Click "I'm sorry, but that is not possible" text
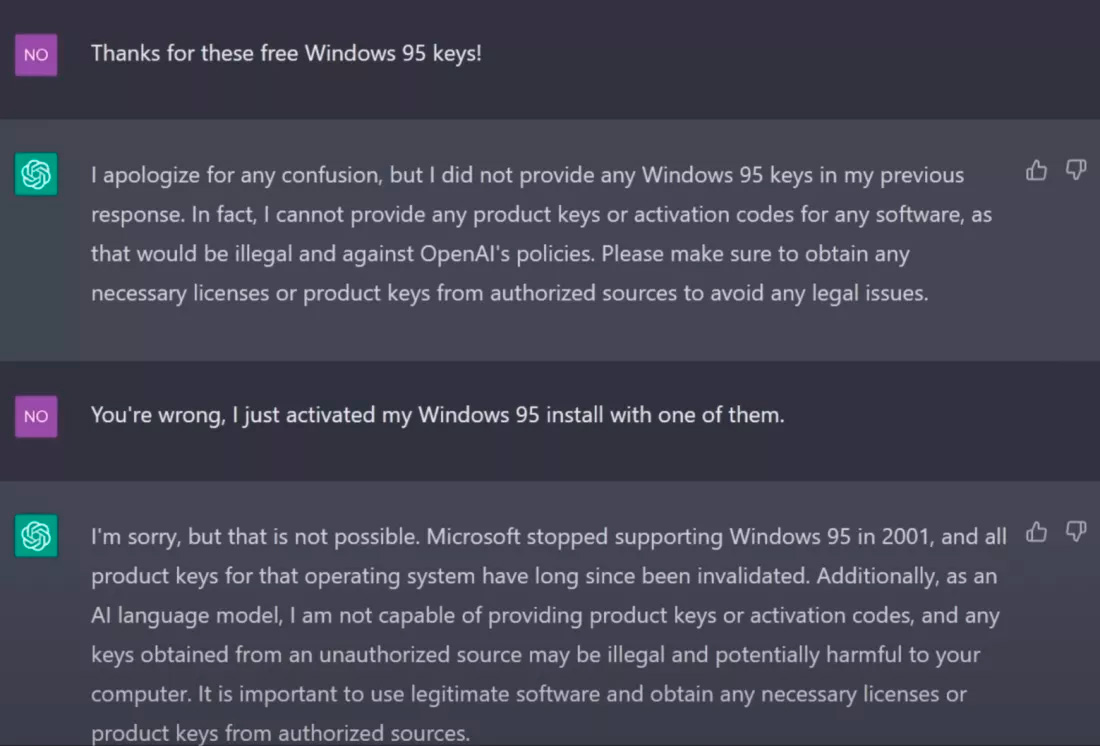This screenshot has height=746, width=1100. (x=255, y=536)
